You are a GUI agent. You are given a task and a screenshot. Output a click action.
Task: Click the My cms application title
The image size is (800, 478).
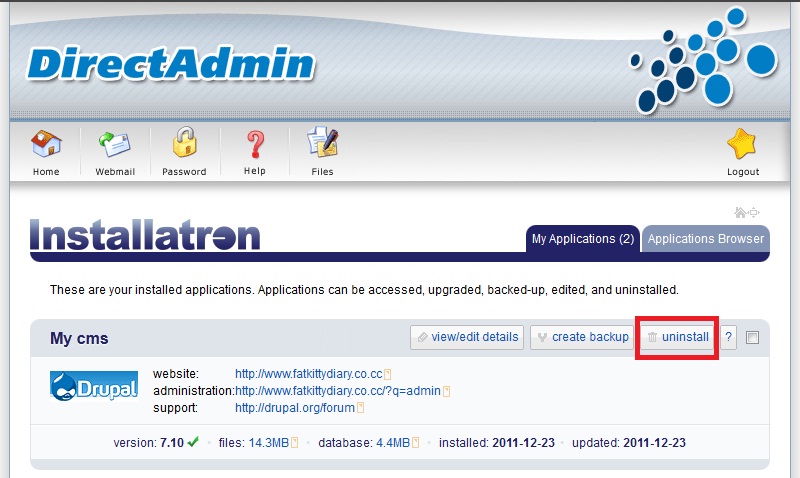(79, 338)
